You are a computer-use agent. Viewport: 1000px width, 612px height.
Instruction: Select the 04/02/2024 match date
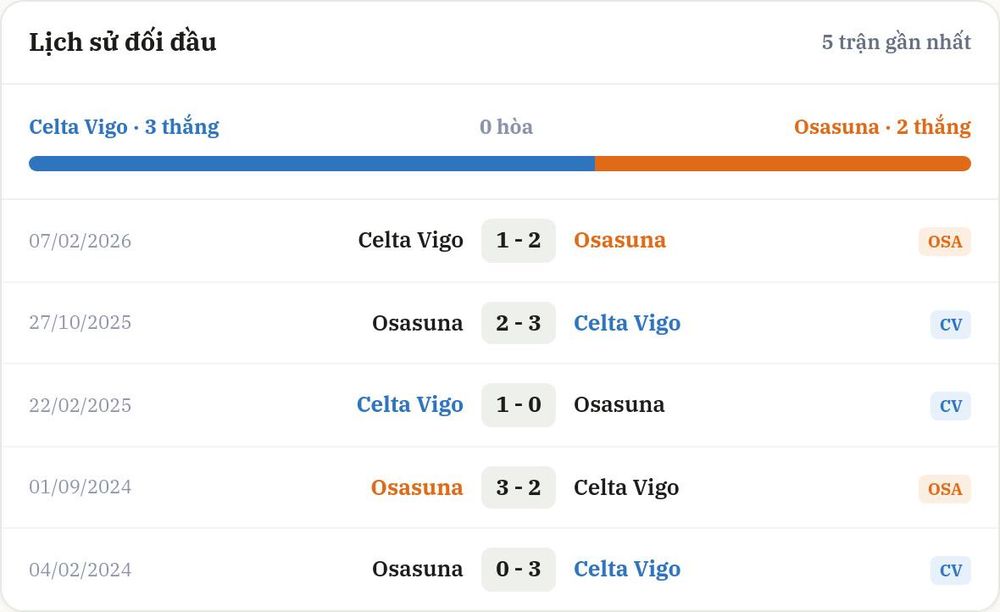coord(80,569)
